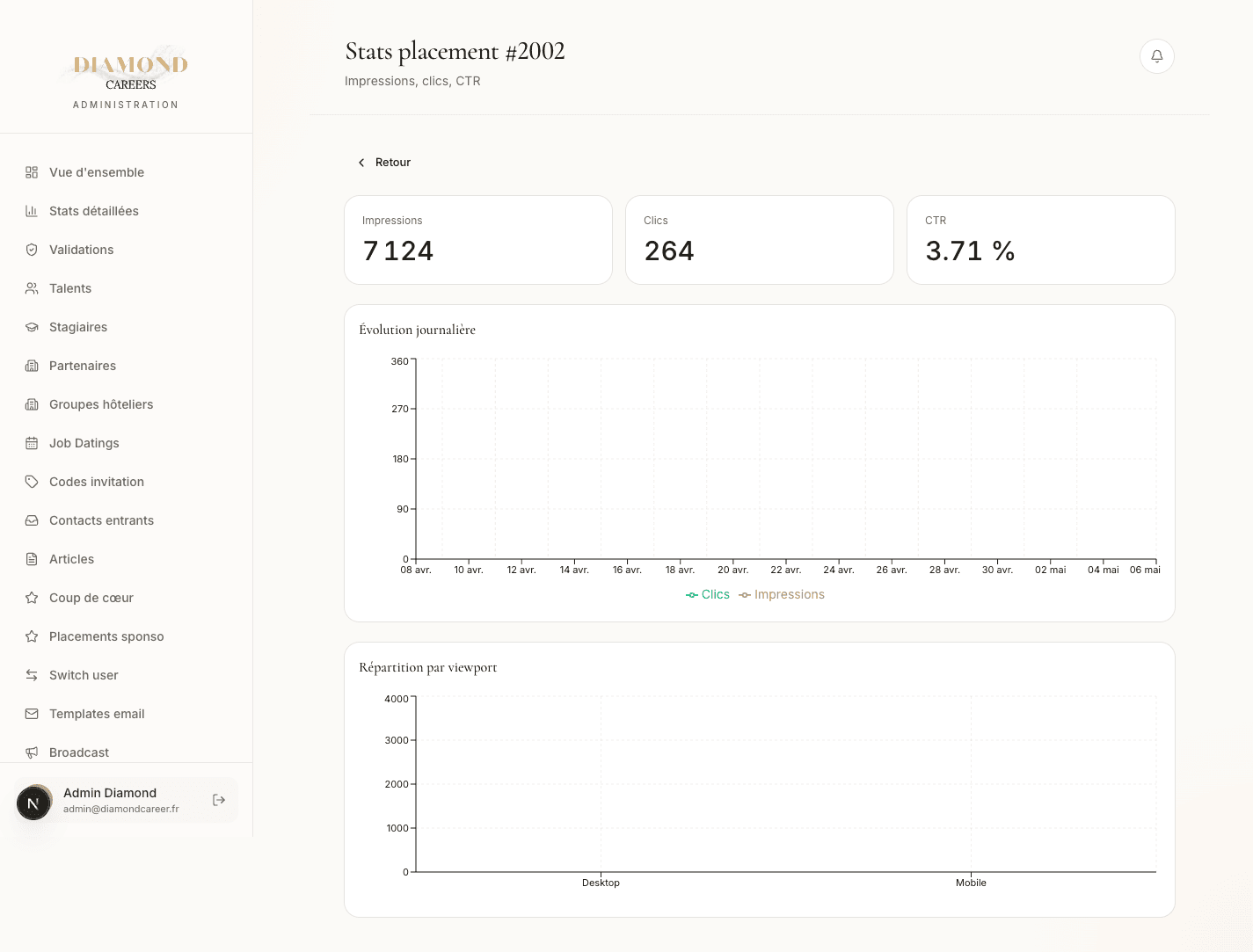The width and height of the screenshot is (1253, 952).
Task: Navigate to Groupes hôteliers
Action: point(127,404)
